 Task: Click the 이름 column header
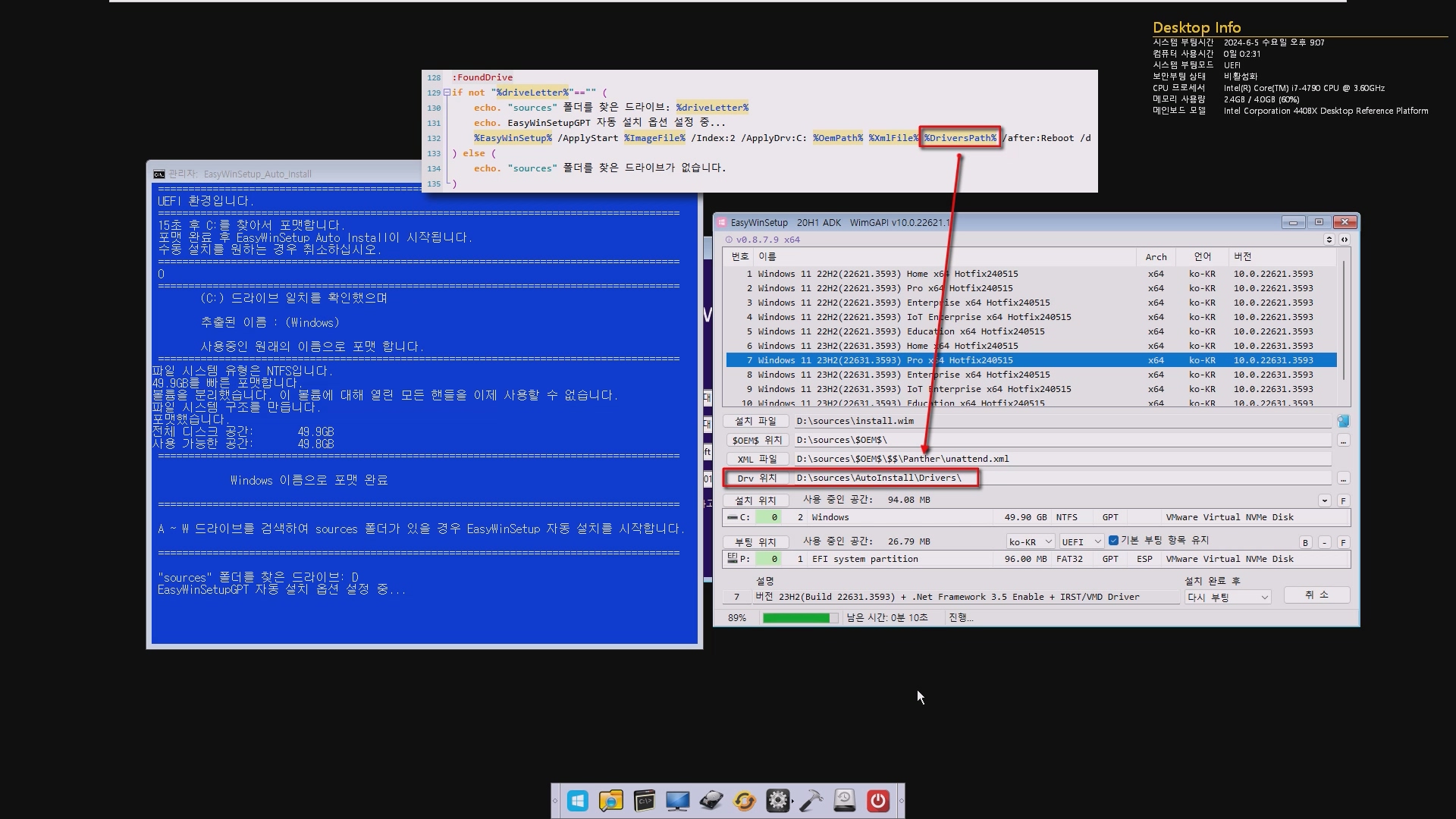coord(767,257)
